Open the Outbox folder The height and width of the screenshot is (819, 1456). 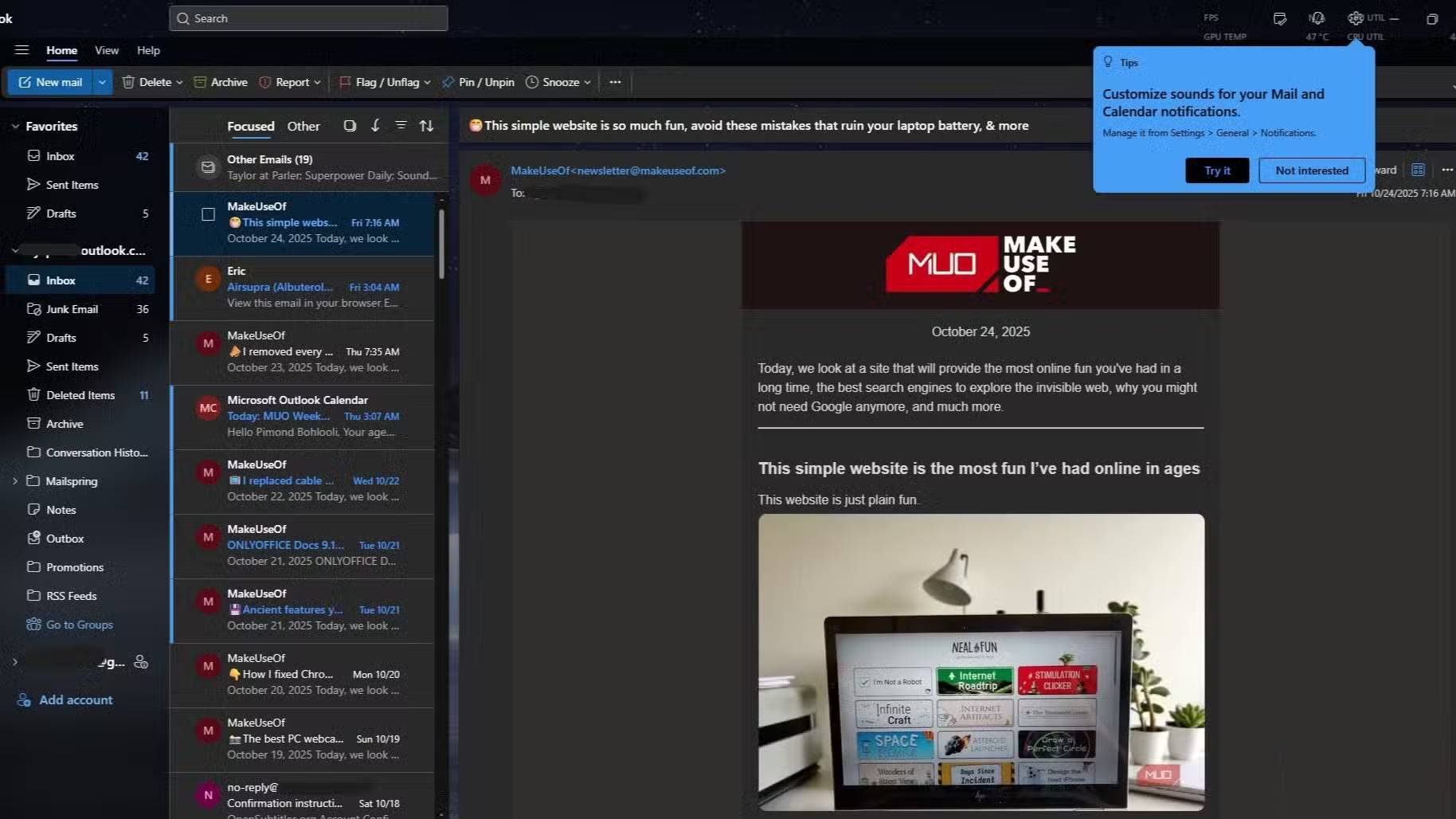pyautogui.click(x=80, y=539)
